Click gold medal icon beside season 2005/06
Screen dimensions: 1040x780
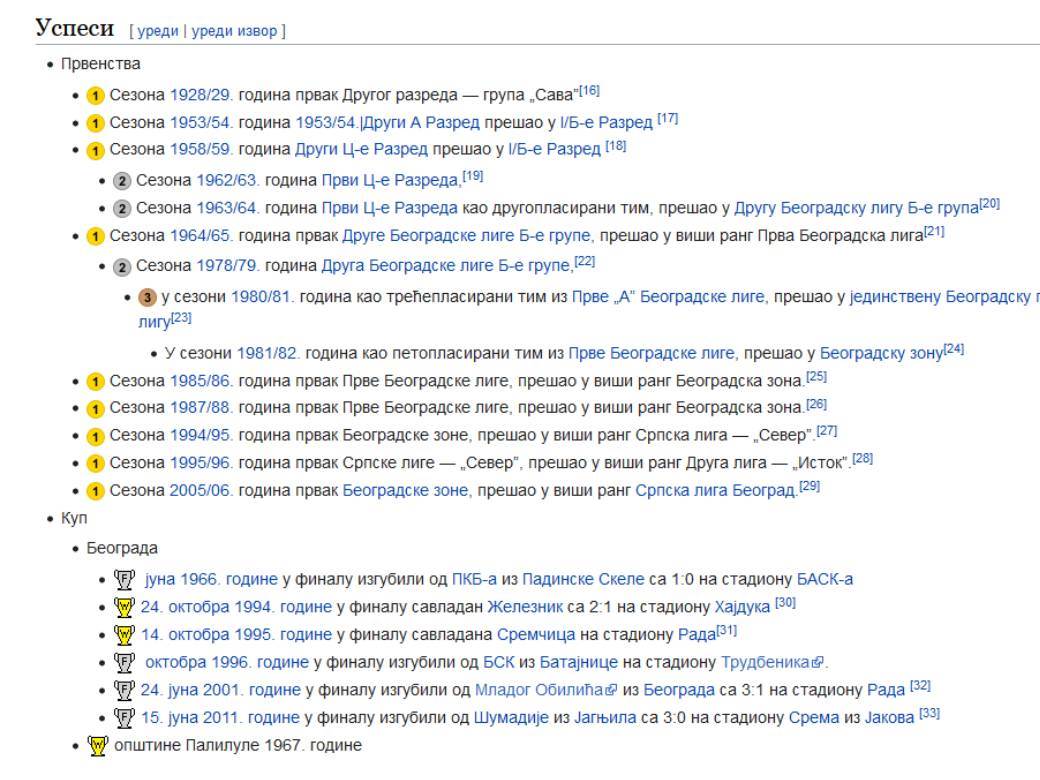96,490
